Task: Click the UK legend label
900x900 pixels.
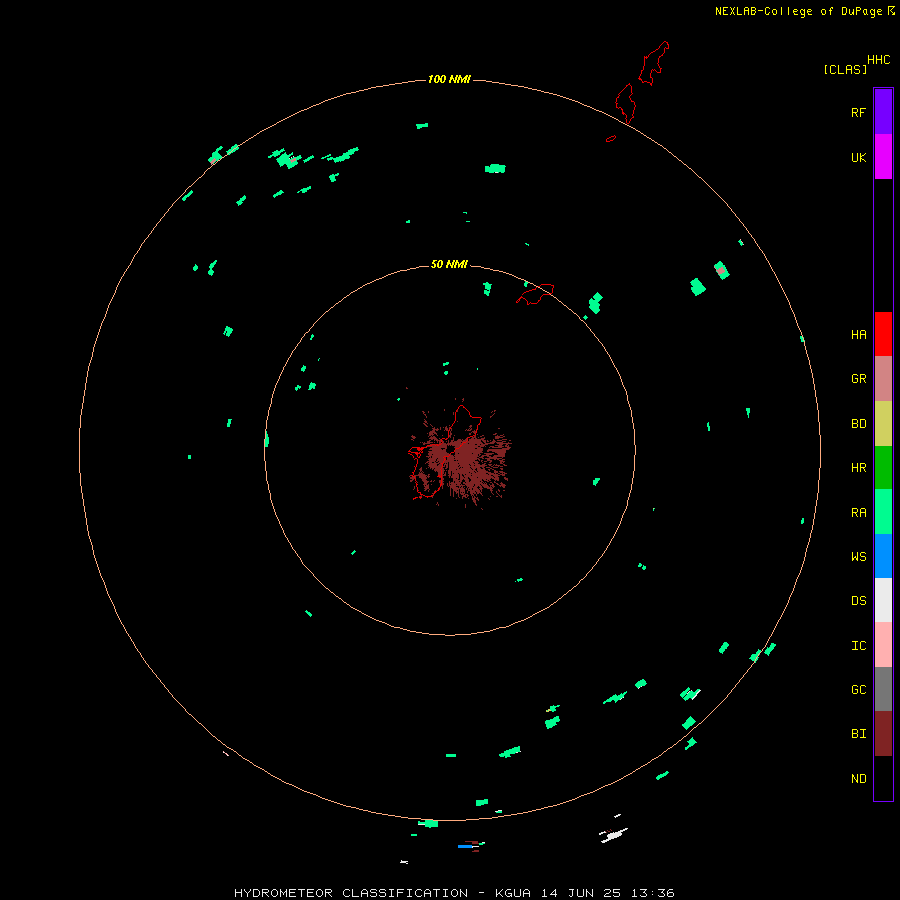Action: click(858, 158)
